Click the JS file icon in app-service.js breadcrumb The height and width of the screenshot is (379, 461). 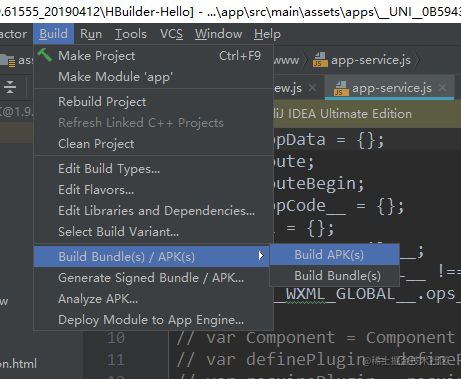tap(320, 60)
